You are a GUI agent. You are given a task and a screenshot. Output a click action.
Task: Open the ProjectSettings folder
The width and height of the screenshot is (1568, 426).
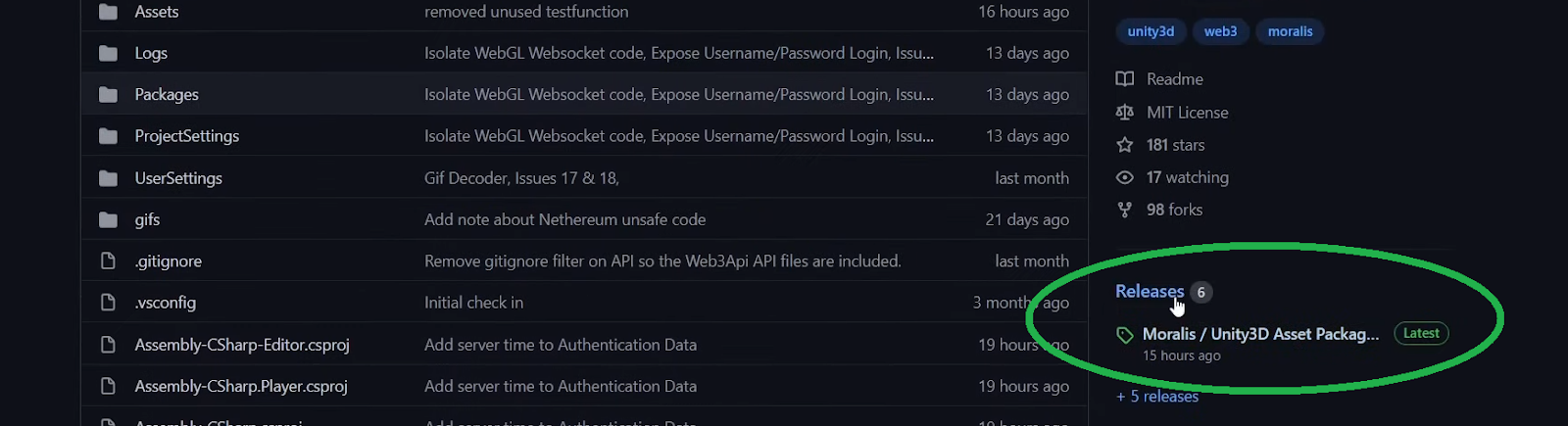(x=186, y=136)
